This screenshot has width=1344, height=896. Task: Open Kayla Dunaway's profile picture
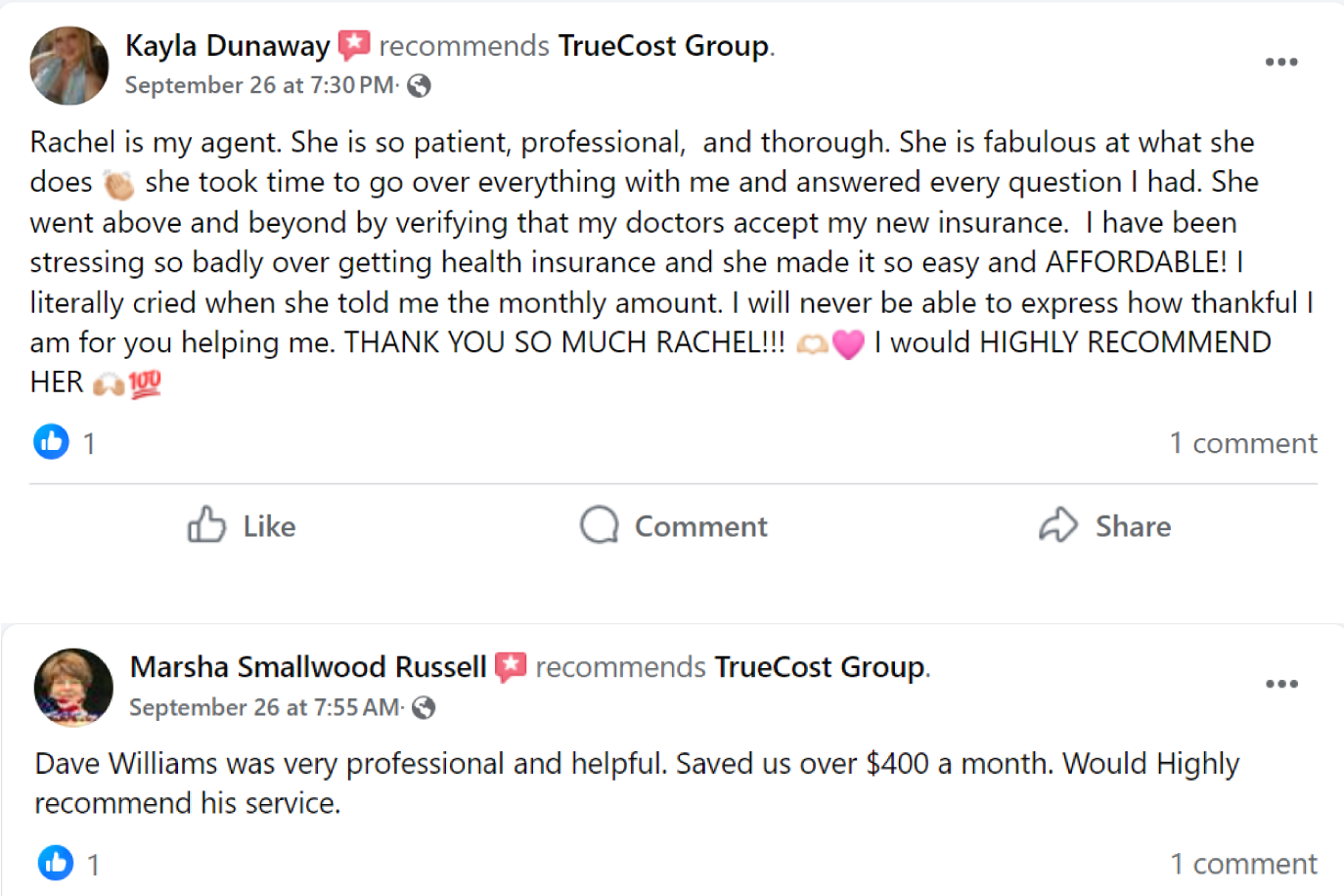coord(69,66)
